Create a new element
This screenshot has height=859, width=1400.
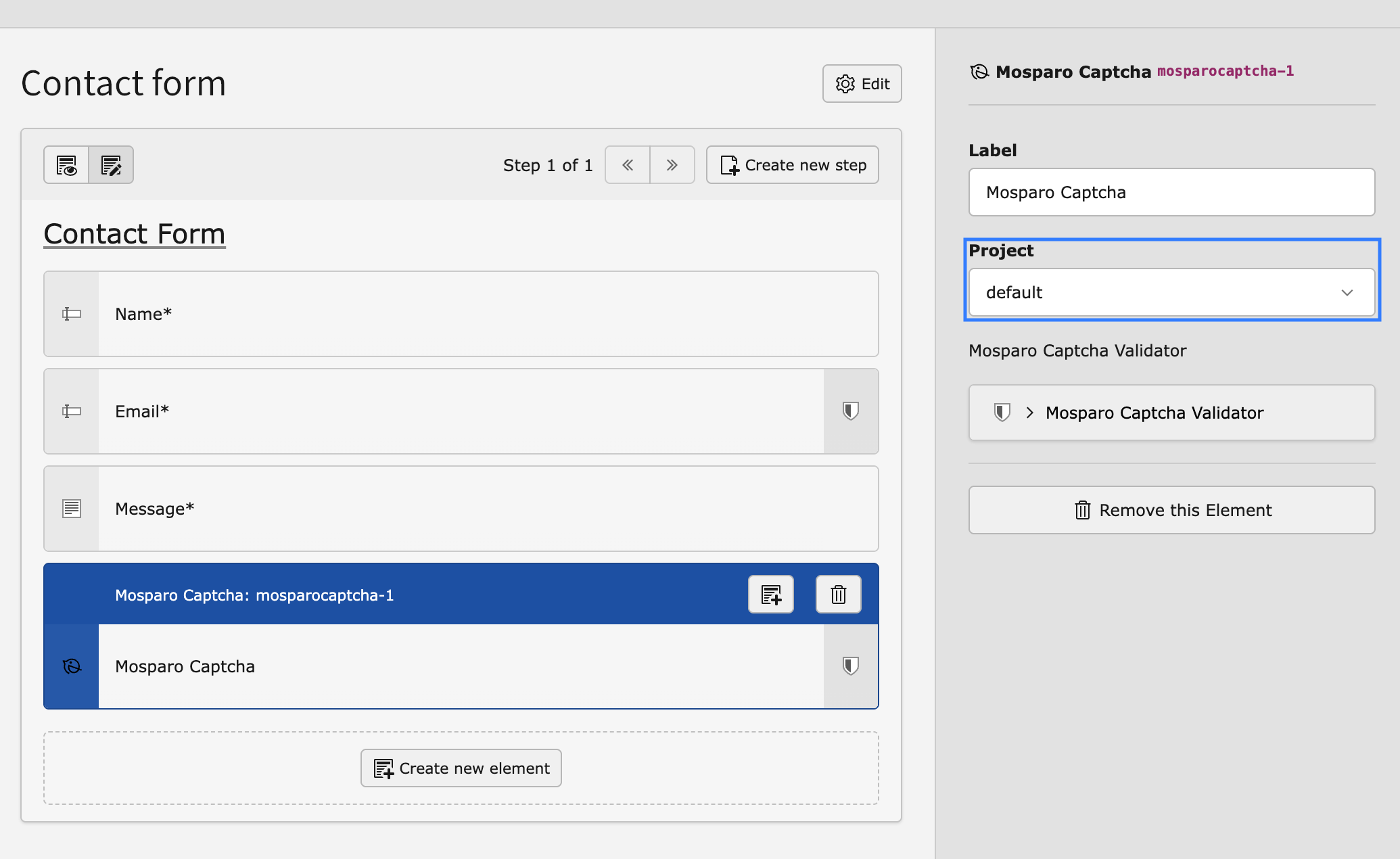click(x=461, y=768)
